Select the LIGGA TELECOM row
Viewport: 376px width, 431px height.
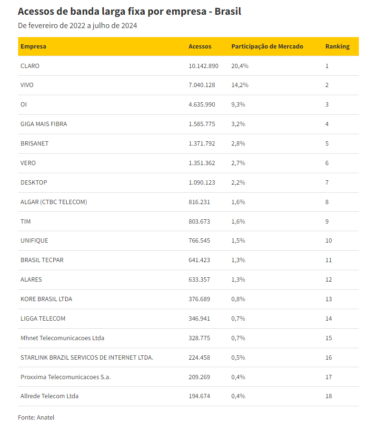pyautogui.click(x=188, y=318)
